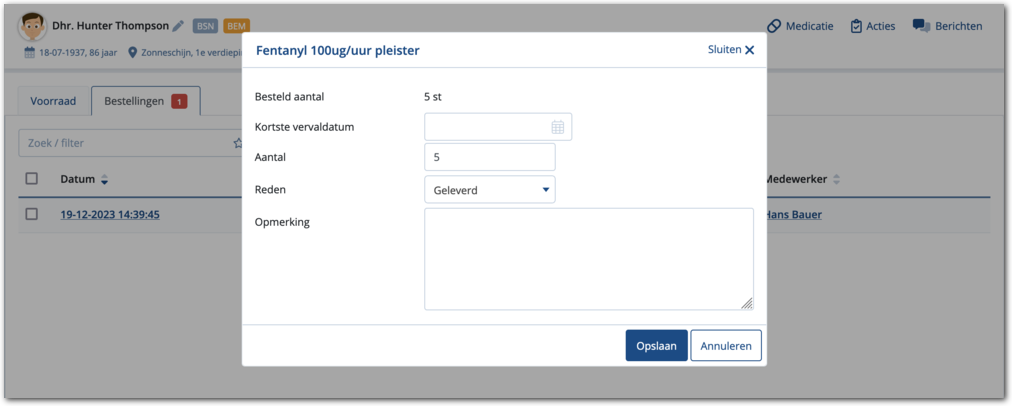Viewport: 1012px width, 406px height.
Task: Click the BSN badge
Action: pyautogui.click(x=205, y=26)
